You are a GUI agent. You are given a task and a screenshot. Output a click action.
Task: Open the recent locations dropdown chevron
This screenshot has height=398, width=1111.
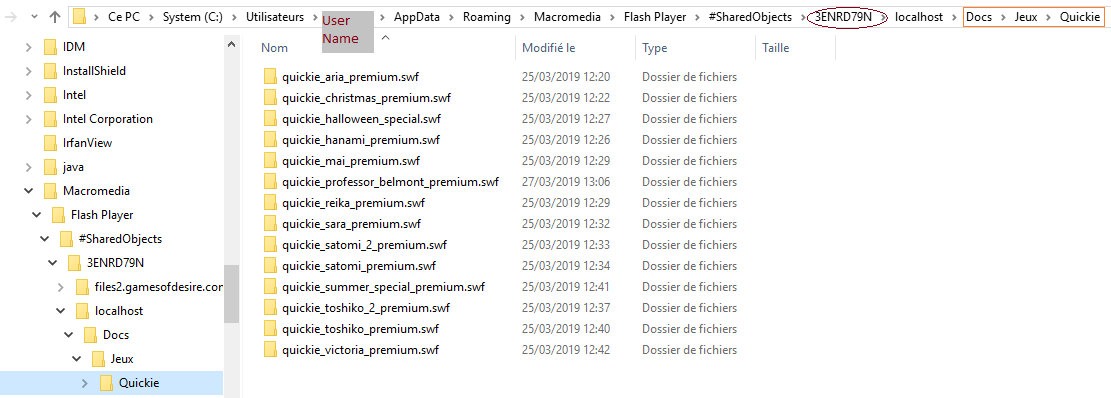click(x=34, y=17)
